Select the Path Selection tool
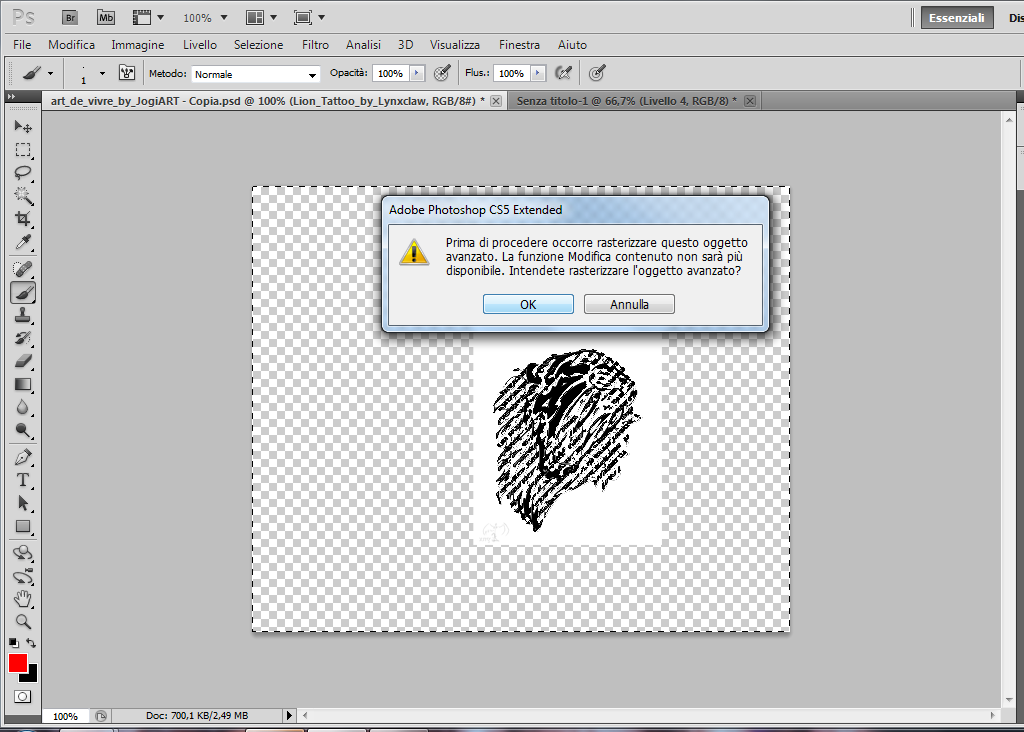Screen dimensions: 1024x732 pos(23,503)
